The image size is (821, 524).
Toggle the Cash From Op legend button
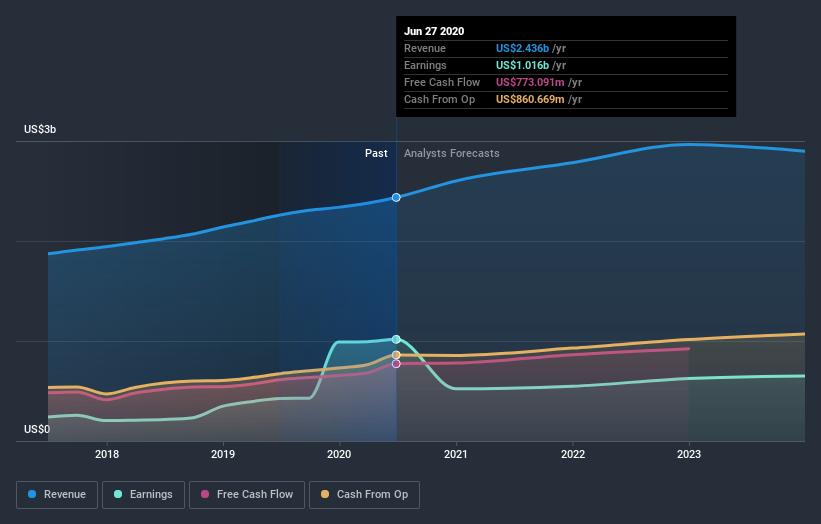pos(364,495)
